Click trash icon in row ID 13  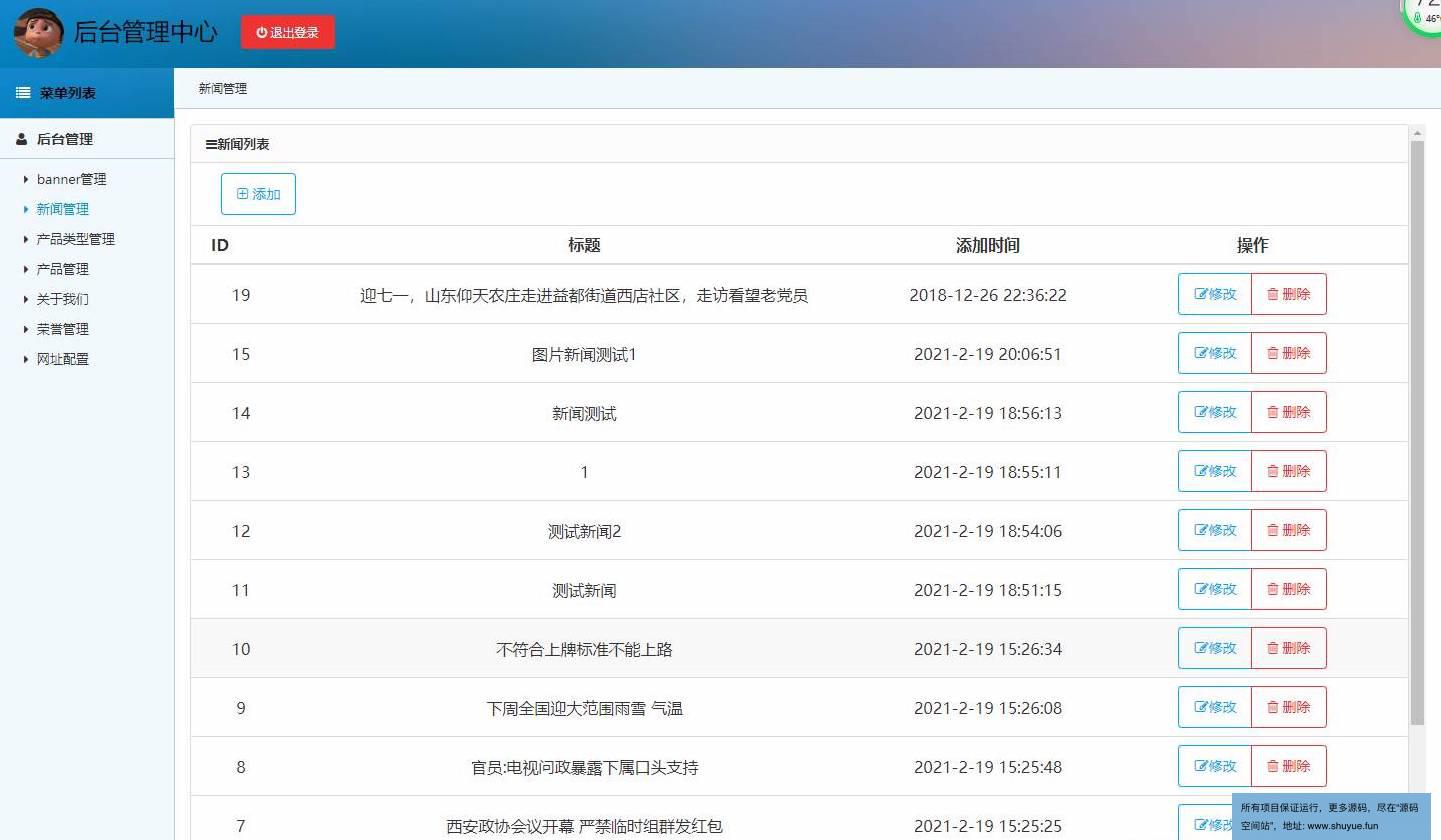[1273, 471]
